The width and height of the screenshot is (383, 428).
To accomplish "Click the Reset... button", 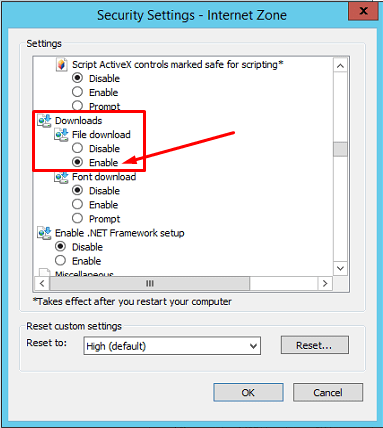I will (x=315, y=345).
